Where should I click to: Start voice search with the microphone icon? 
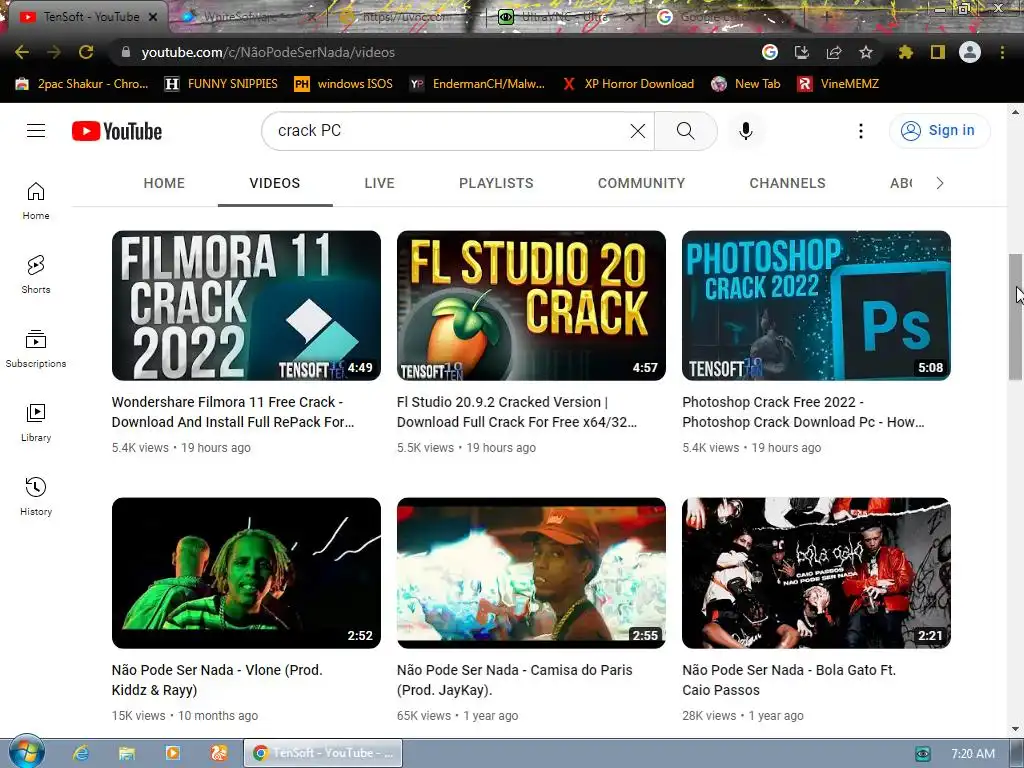pyautogui.click(x=746, y=131)
